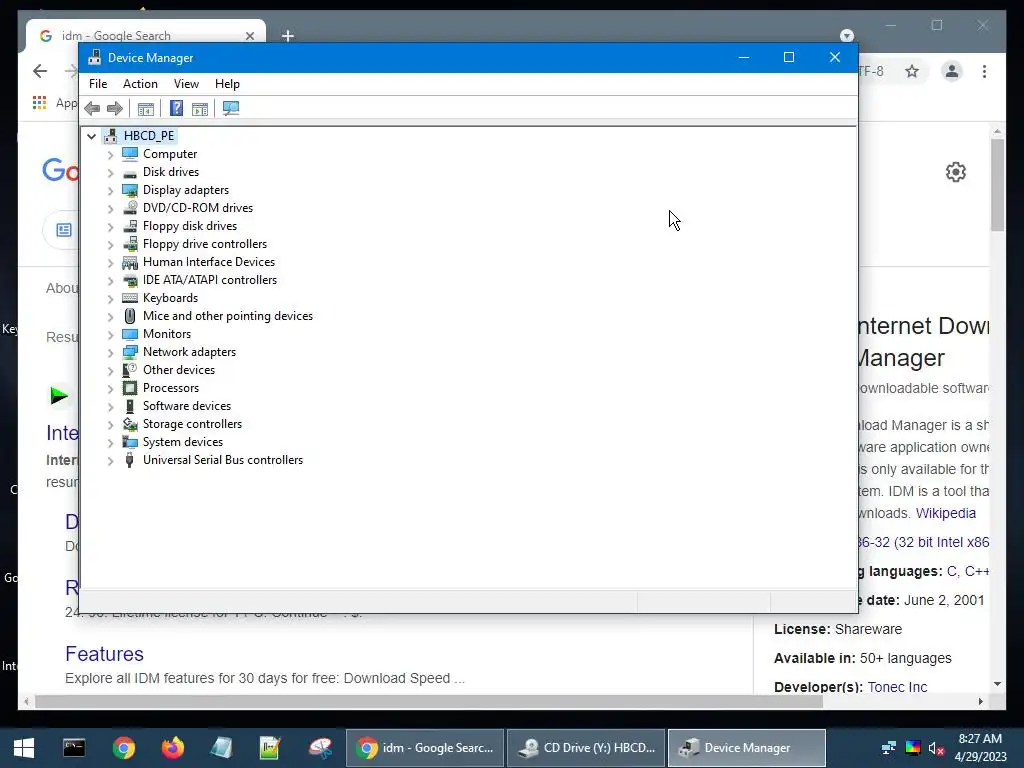Open the File menu
Screen dimensions: 1024x768
pos(98,84)
